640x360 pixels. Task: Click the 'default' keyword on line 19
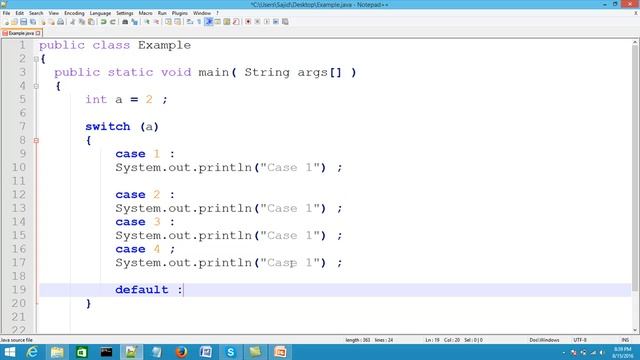click(x=142, y=290)
